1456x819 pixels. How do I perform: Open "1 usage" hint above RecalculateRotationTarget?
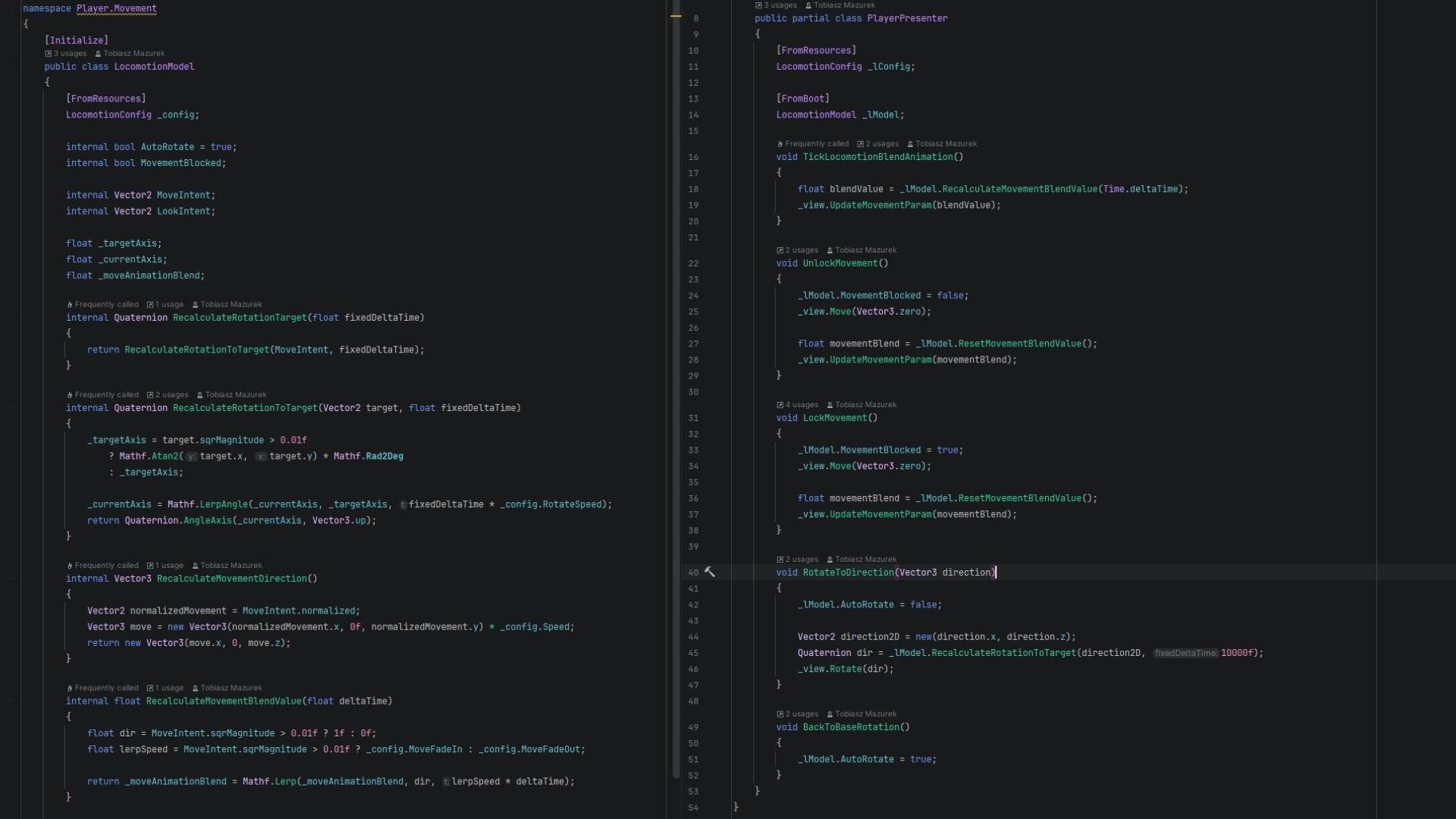(165, 305)
